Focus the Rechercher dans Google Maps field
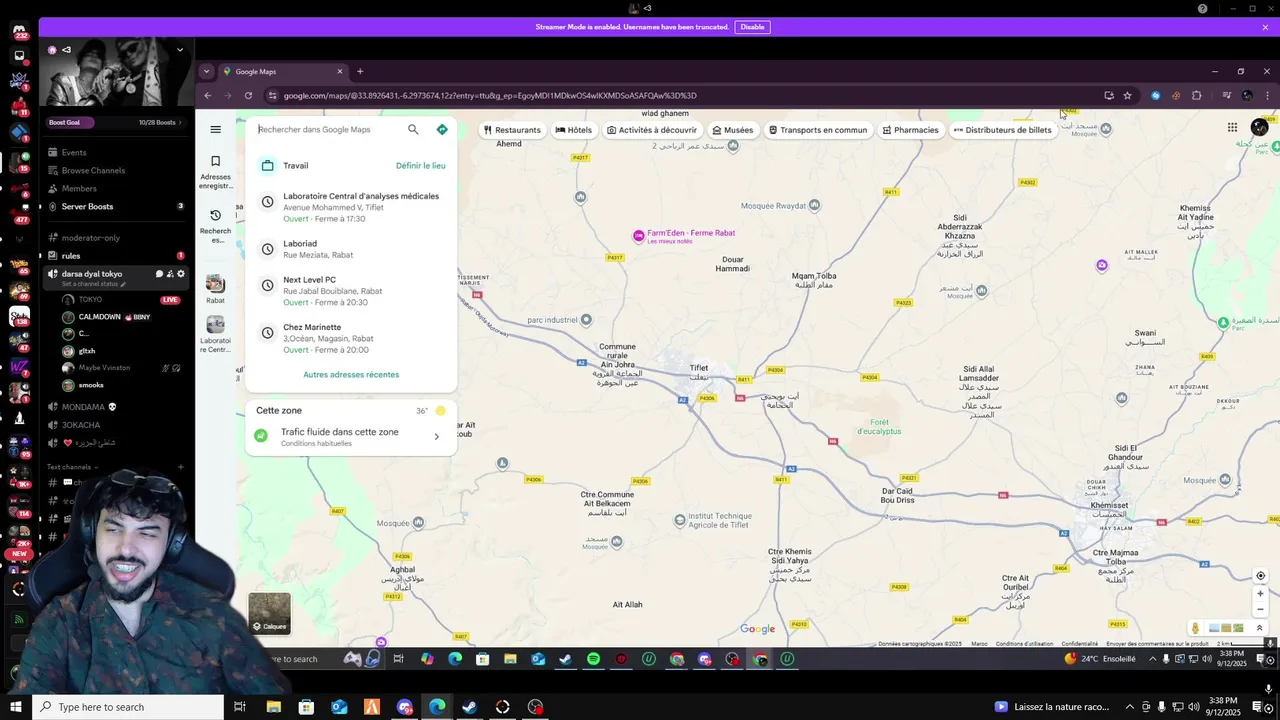This screenshot has width=1280, height=720. (x=330, y=129)
